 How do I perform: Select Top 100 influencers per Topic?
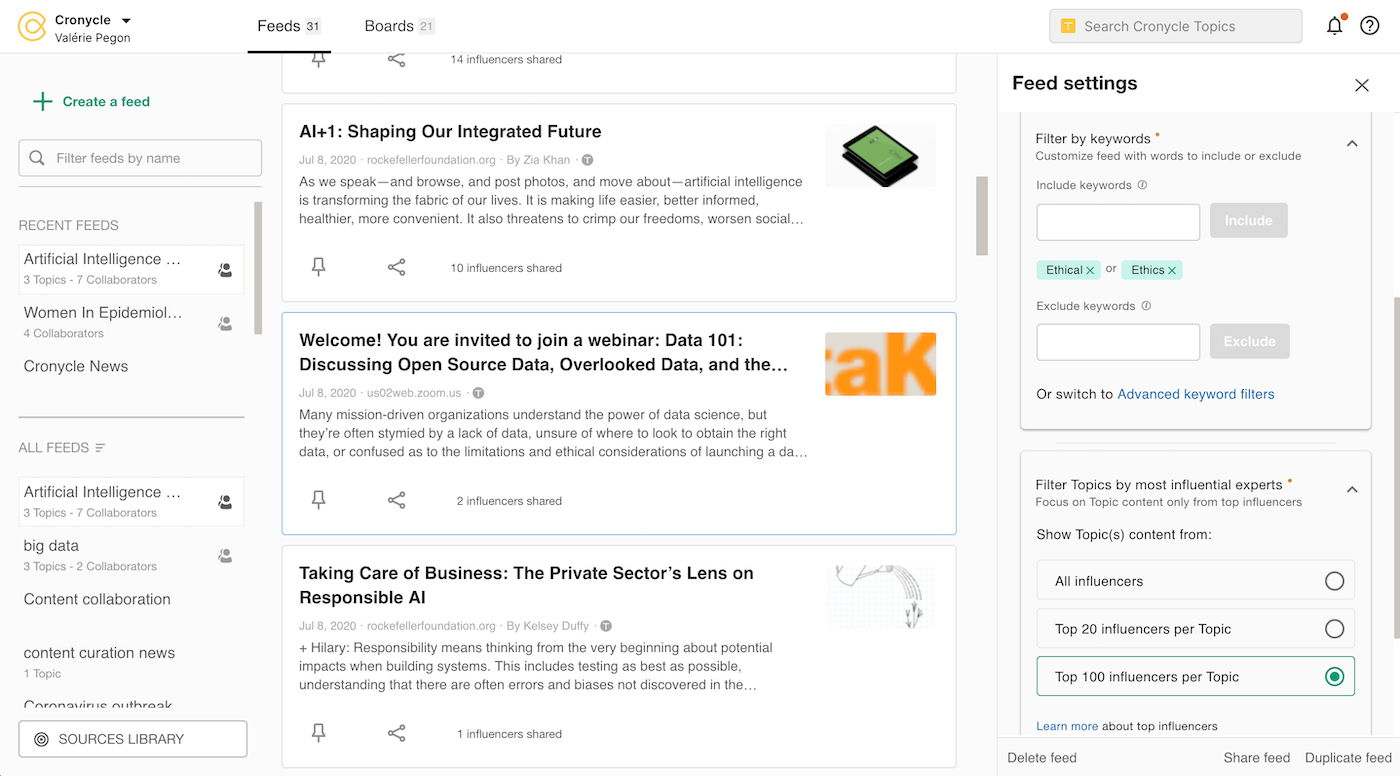coord(1334,677)
